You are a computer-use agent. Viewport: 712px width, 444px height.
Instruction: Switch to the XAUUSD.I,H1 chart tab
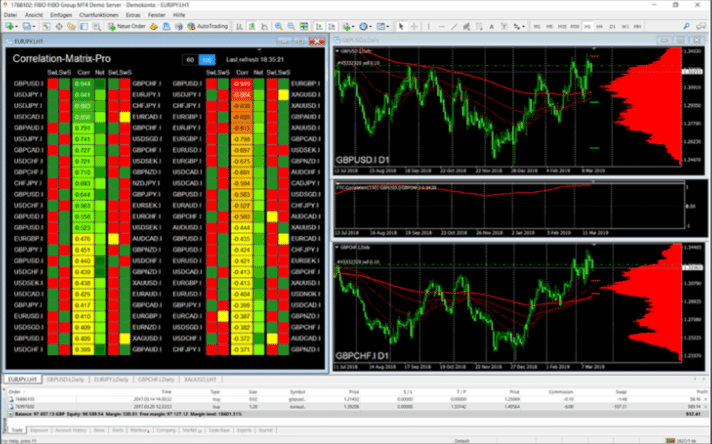tap(196, 380)
